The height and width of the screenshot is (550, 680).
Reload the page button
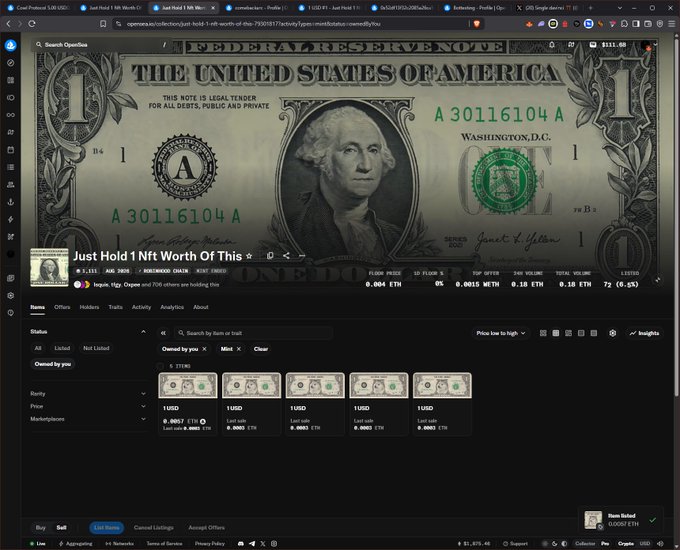32,24
